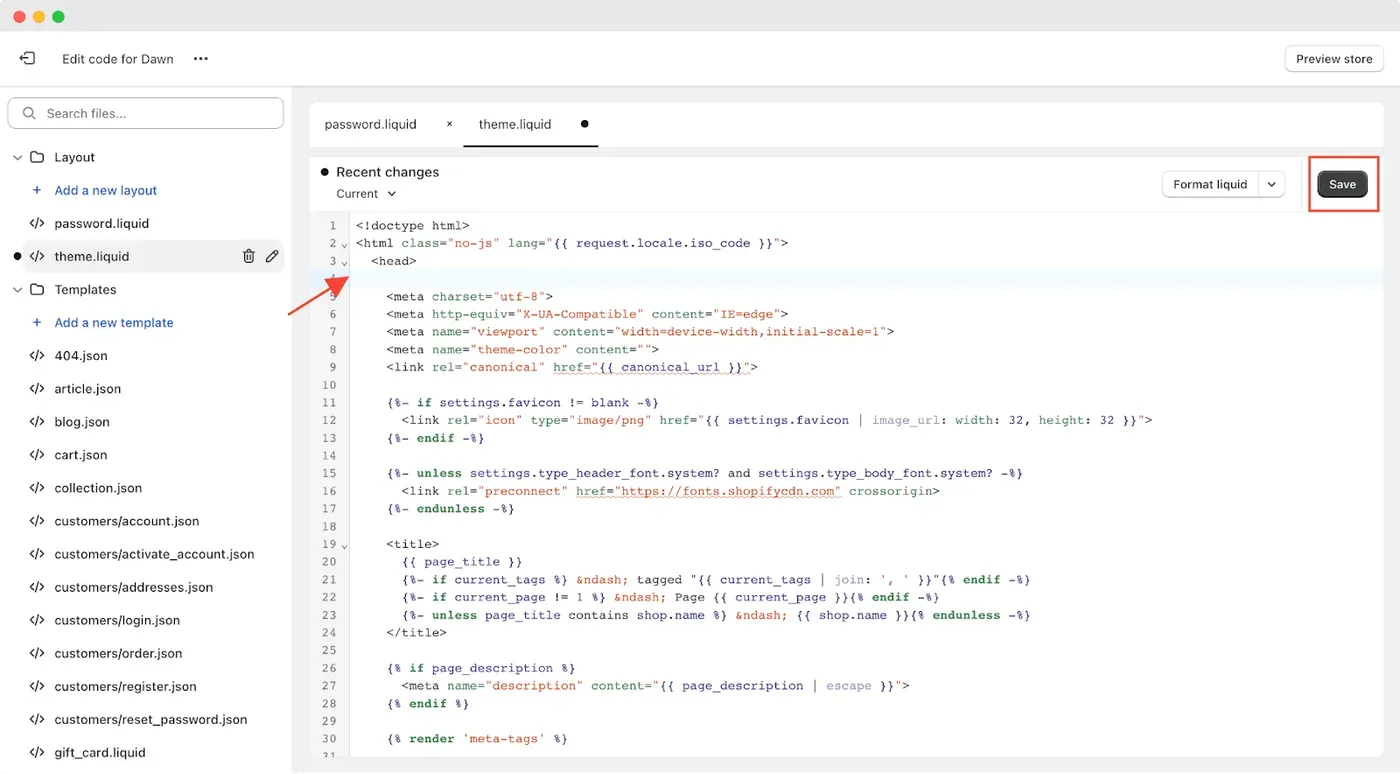Open the three-dot more actions menu
The width and height of the screenshot is (1400, 774).
201,59
